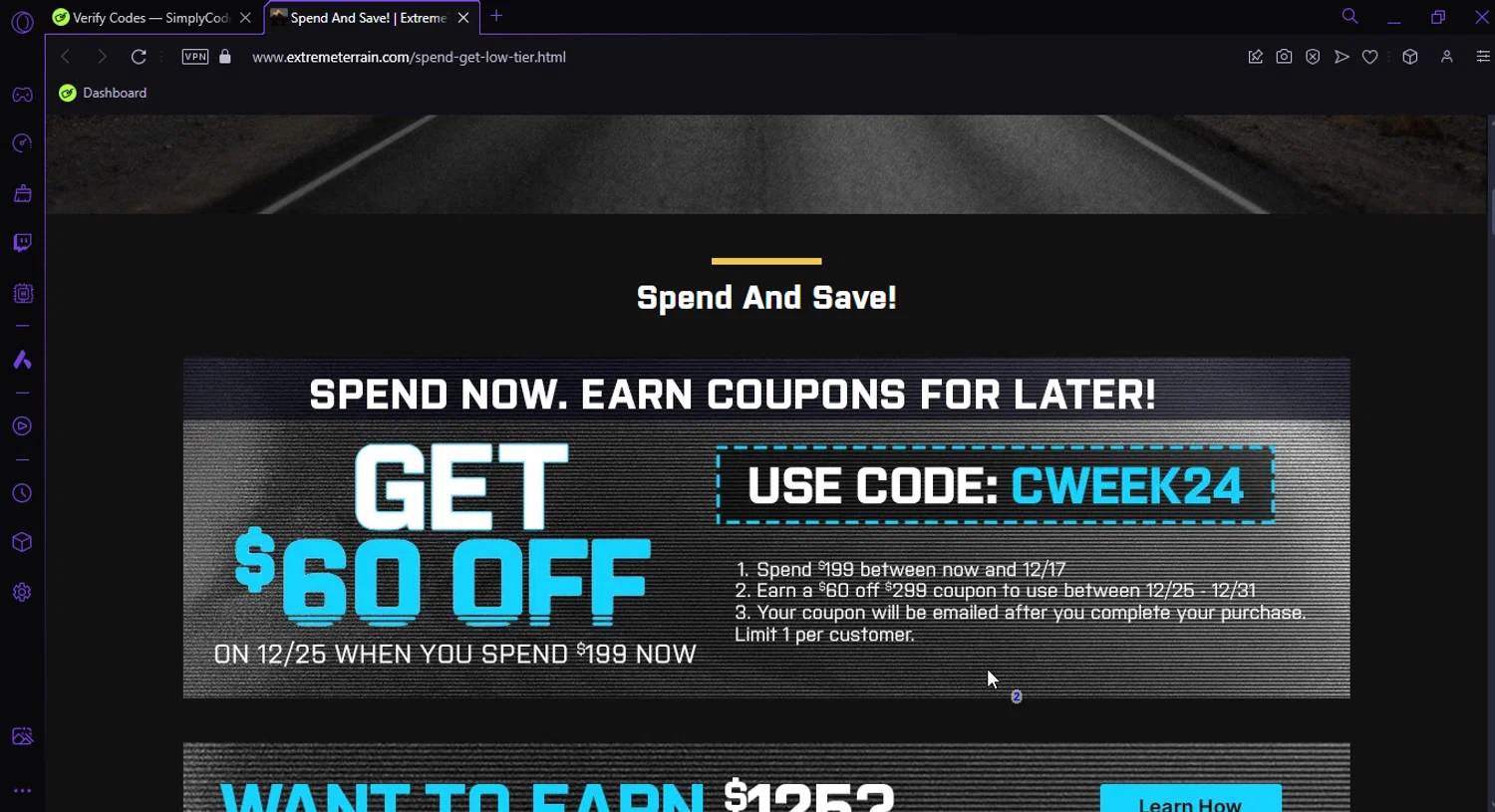Toggle ad blocker shield icon
Viewport: 1495px width, 812px height.
point(1313,57)
